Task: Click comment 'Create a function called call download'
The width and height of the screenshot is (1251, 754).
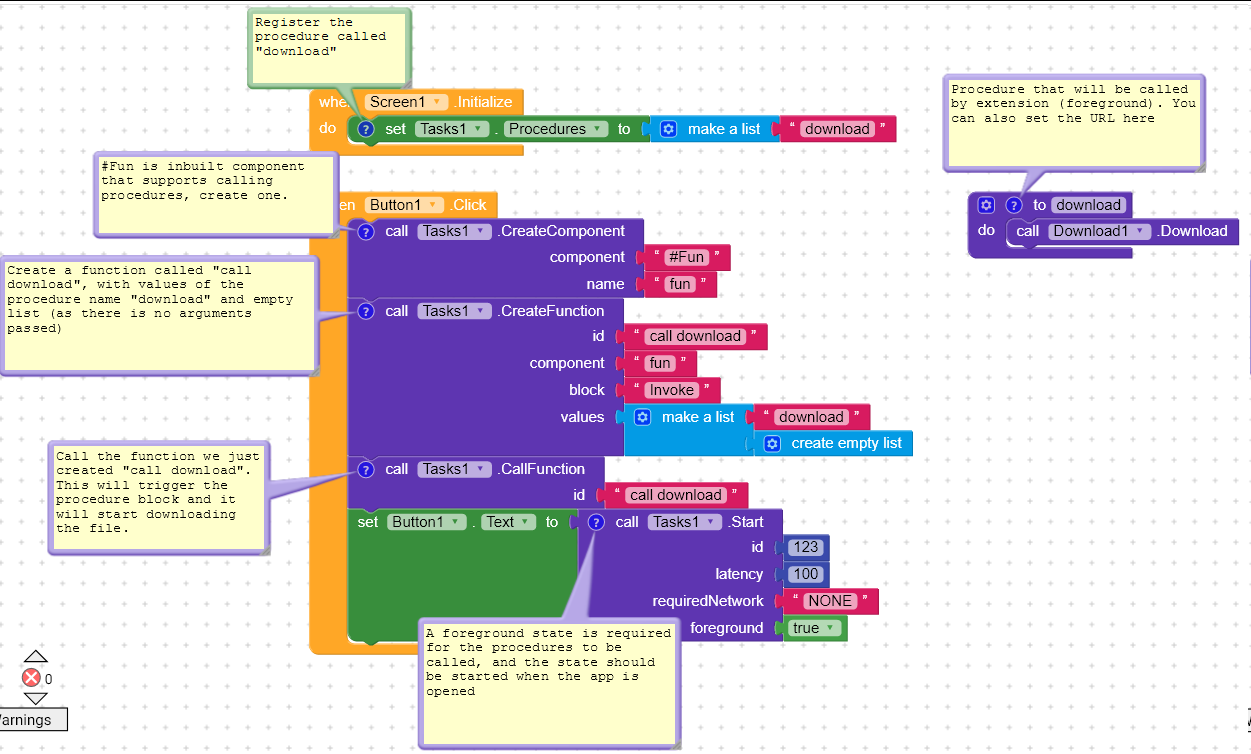Action: pos(159,314)
